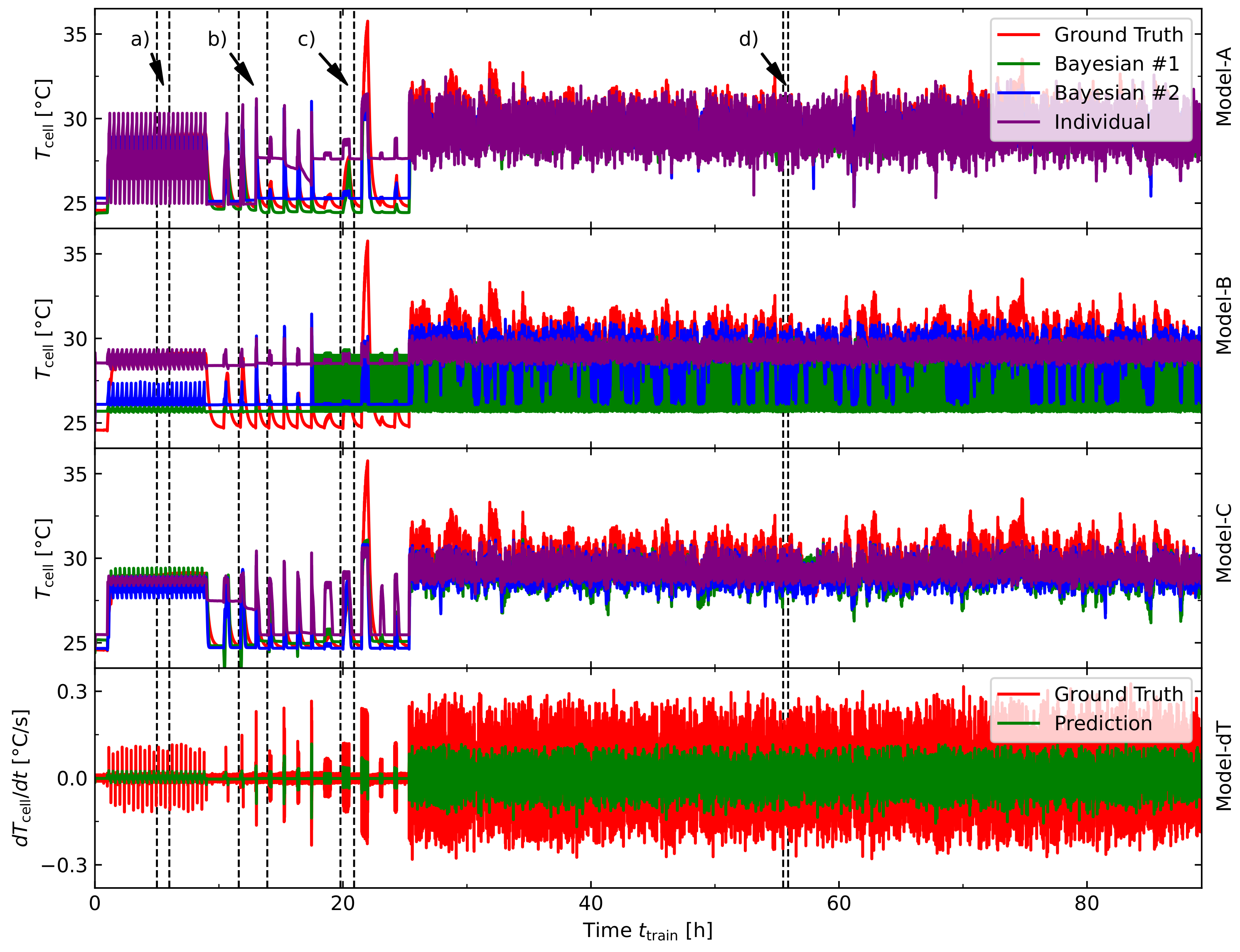Click the Model-A side label
The width and height of the screenshot is (1240, 952).
[x=1223, y=86]
